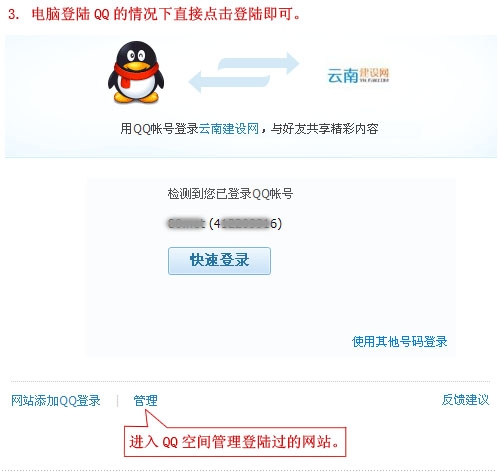Click the 与好友共享精彩内容 phrase
Image resolution: width=498 pixels, height=474 pixels.
[324, 128]
